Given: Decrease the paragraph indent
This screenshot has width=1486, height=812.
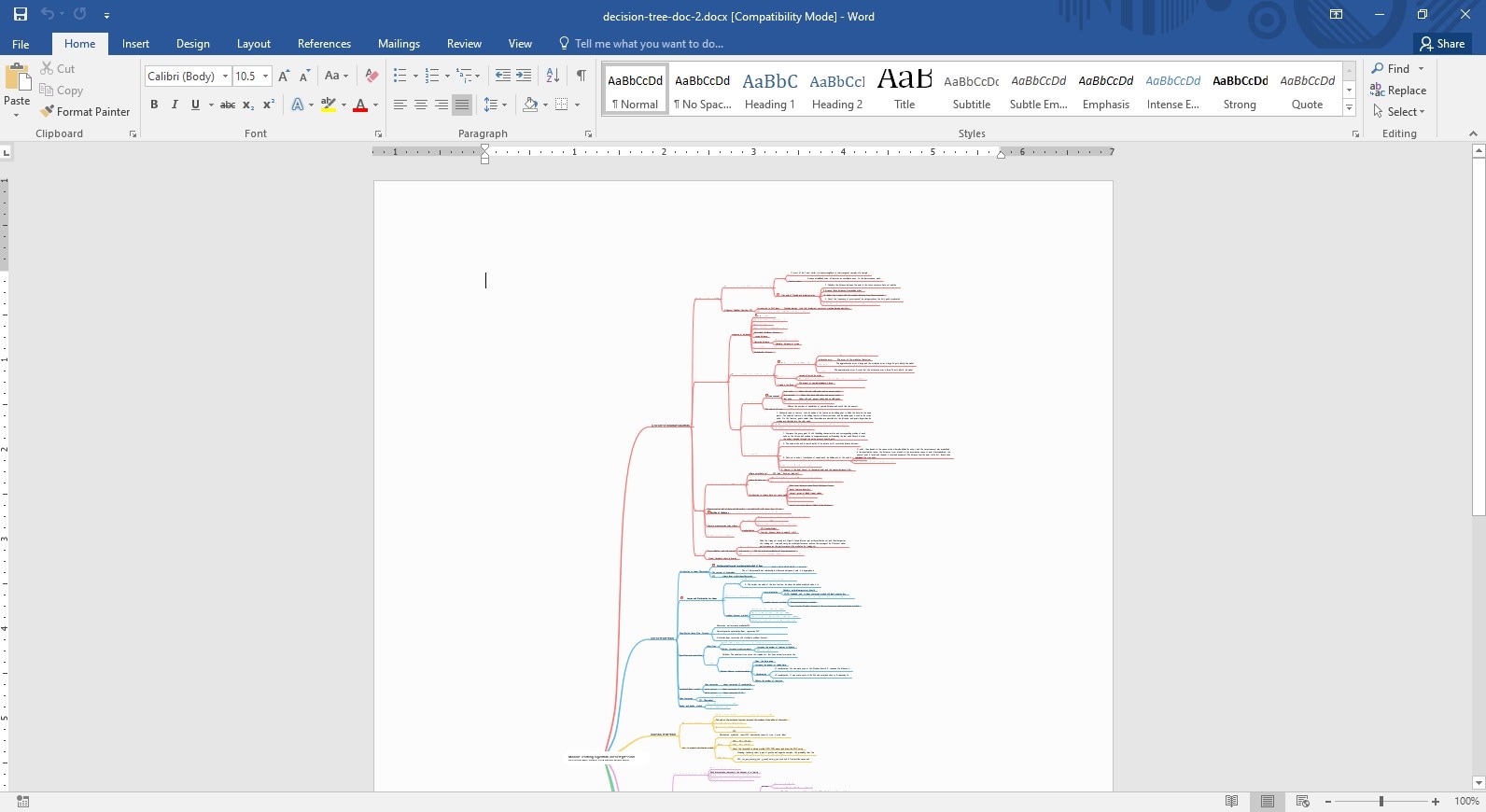Looking at the screenshot, I should pos(502,76).
